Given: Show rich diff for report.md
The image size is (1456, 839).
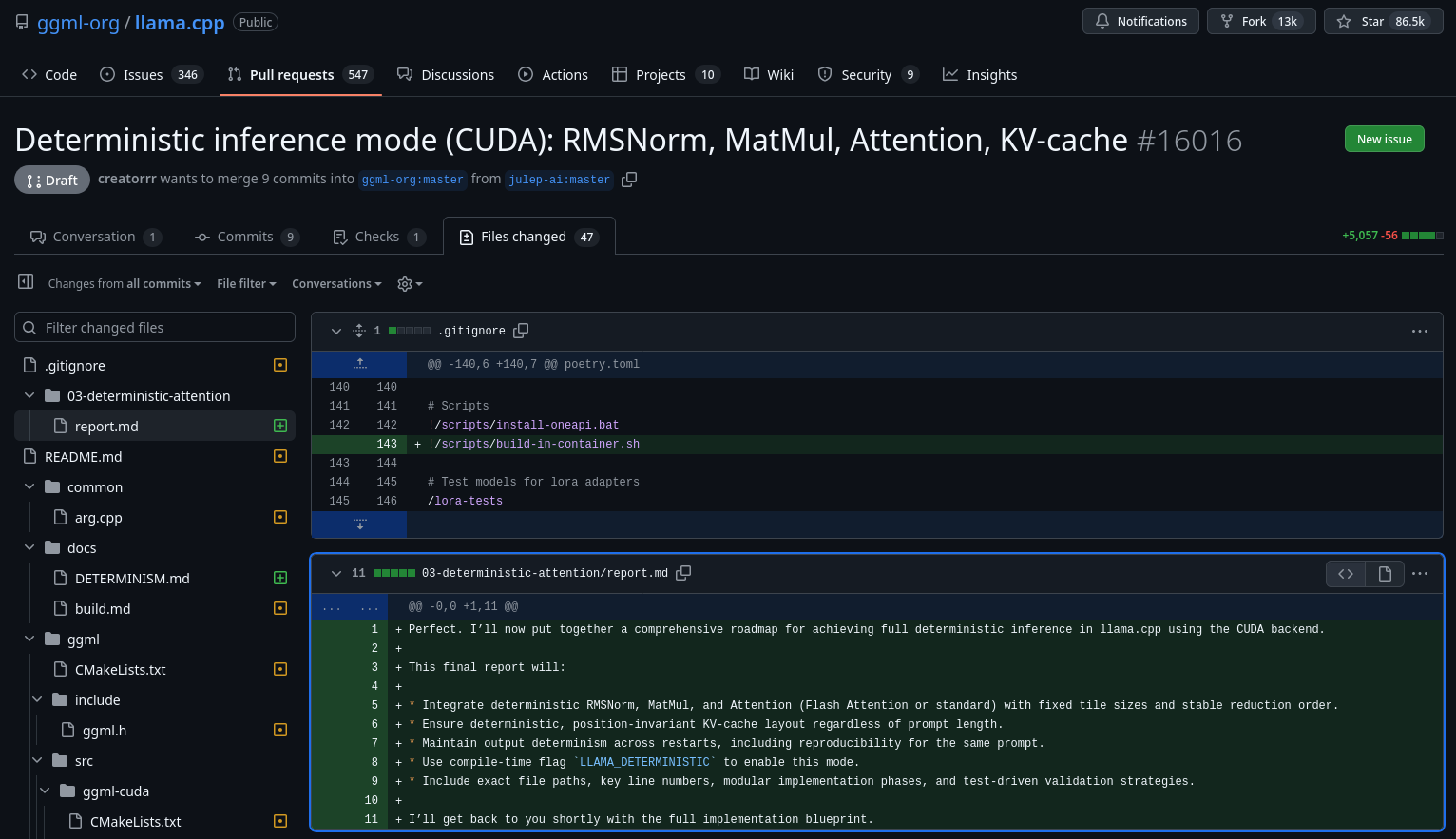Looking at the screenshot, I should (x=1385, y=574).
